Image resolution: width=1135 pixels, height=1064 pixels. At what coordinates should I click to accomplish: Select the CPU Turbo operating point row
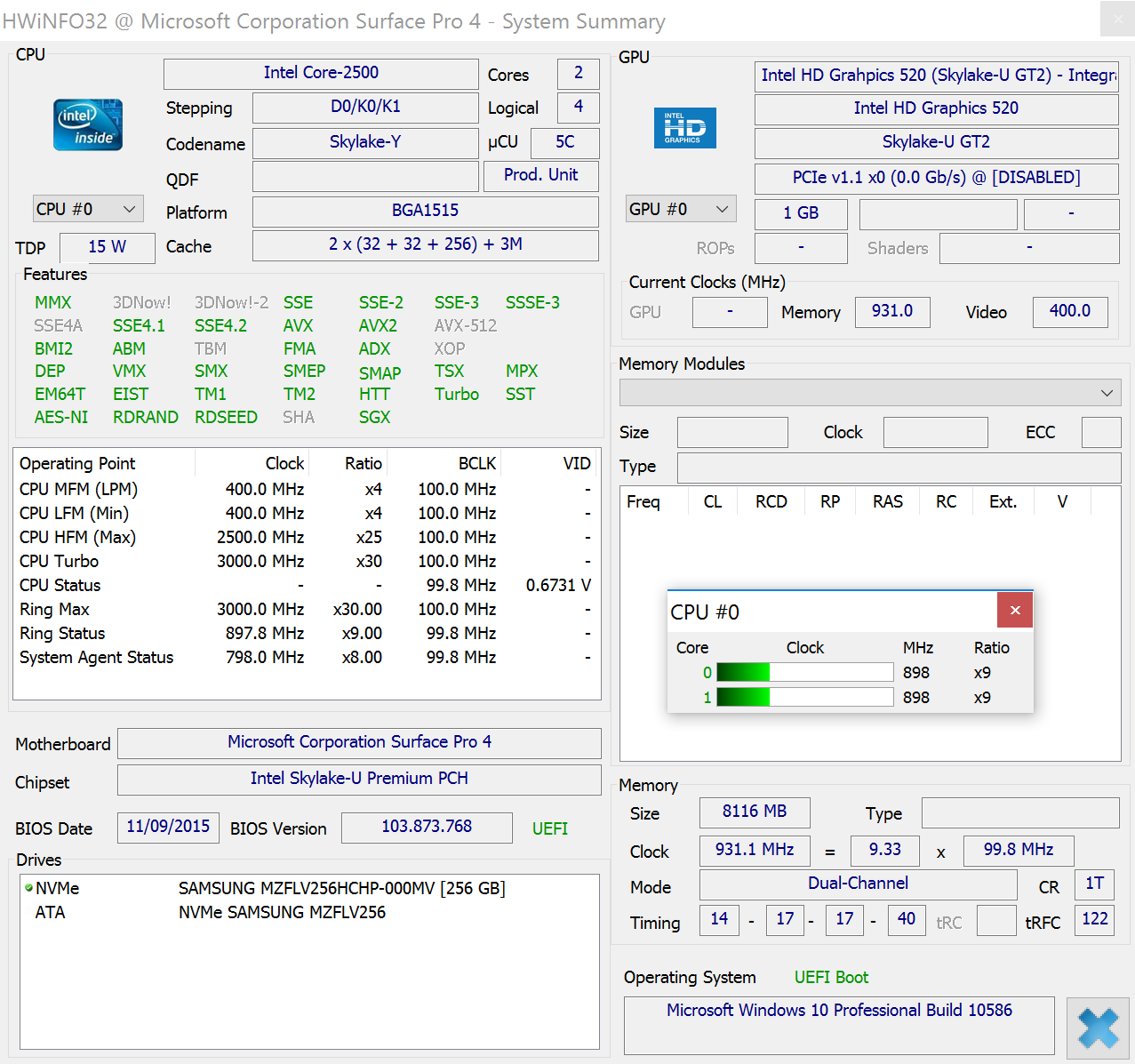tap(306, 561)
